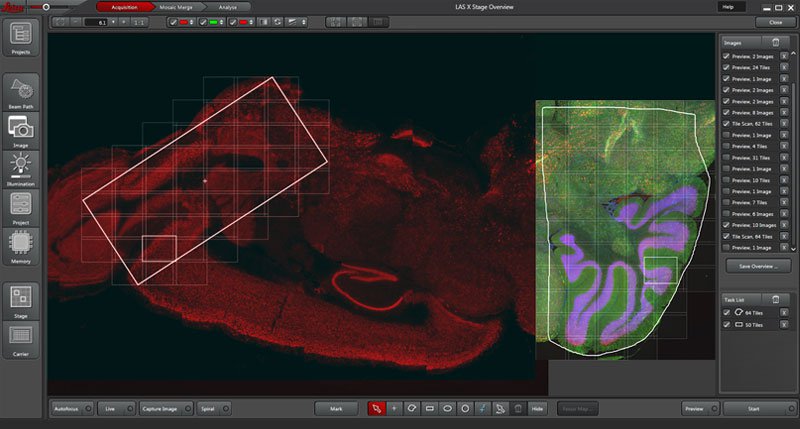Click the Save Overview button

coord(758,267)
